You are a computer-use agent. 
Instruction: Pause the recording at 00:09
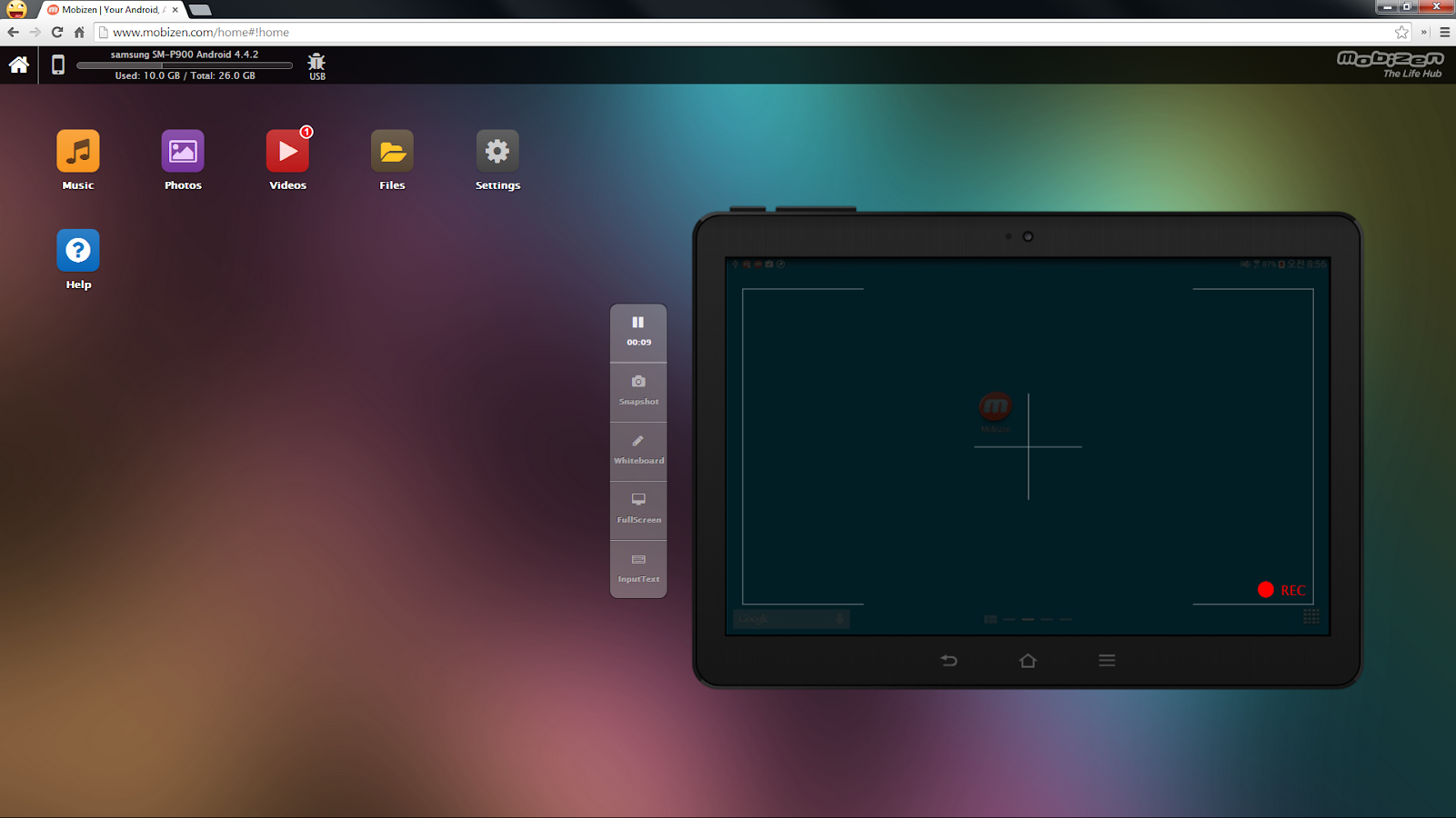click(x=638, y=329)
